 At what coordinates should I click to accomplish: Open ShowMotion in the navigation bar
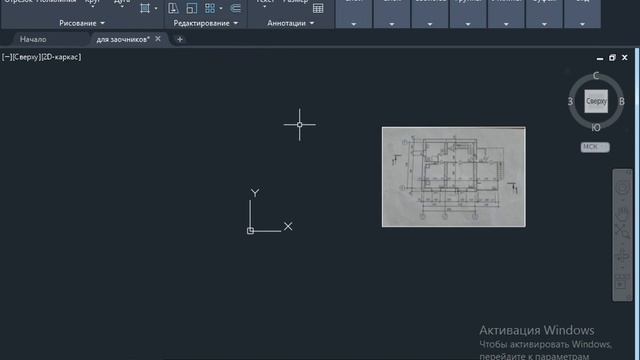[x=622, y=283]
